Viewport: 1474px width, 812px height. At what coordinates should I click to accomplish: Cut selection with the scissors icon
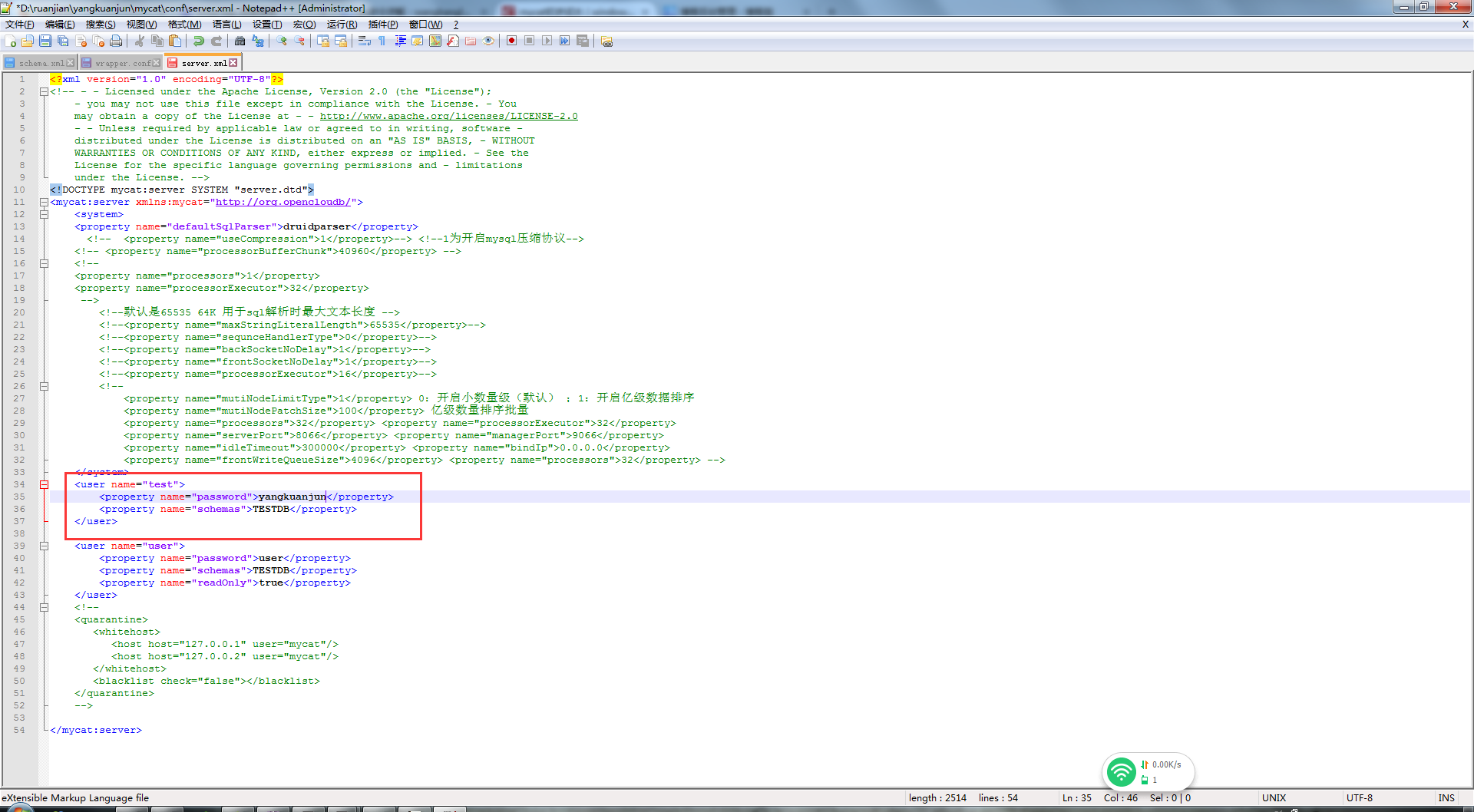(140, 41)
